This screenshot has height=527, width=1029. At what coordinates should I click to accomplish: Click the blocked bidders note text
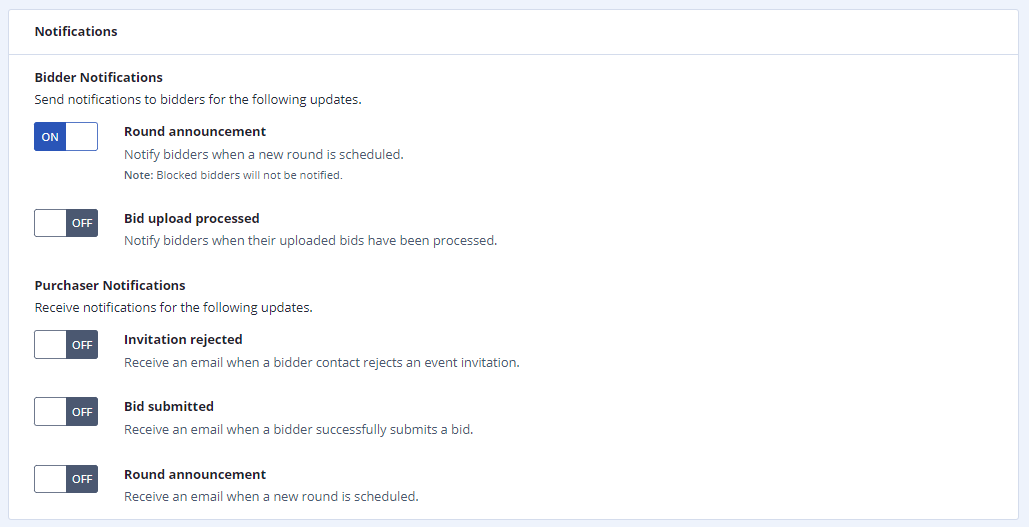(x=233, y=175)
